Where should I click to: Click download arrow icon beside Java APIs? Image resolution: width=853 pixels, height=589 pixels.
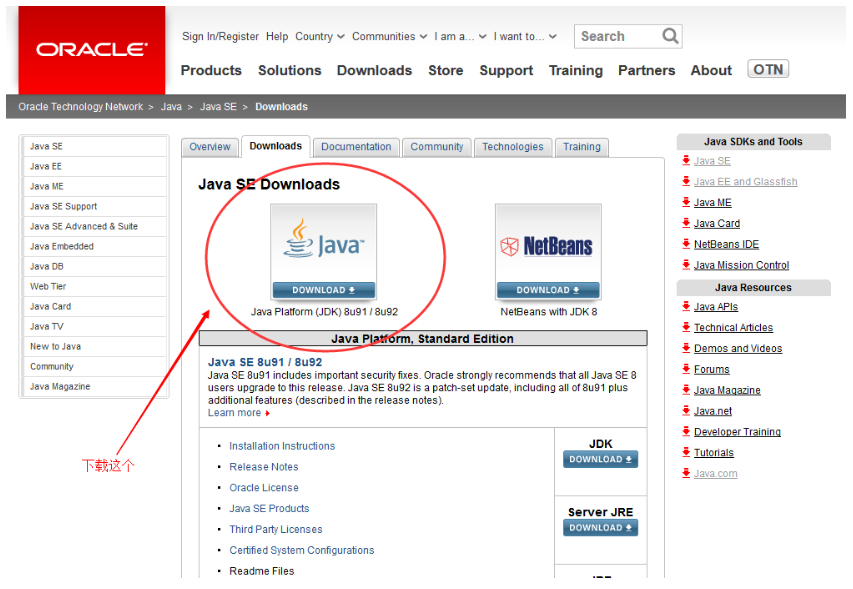[x=686, y=306]
